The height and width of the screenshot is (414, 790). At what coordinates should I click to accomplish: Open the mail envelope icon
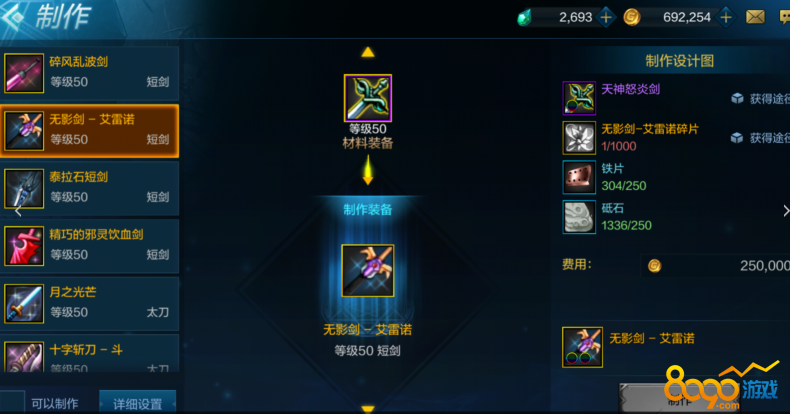755,17
